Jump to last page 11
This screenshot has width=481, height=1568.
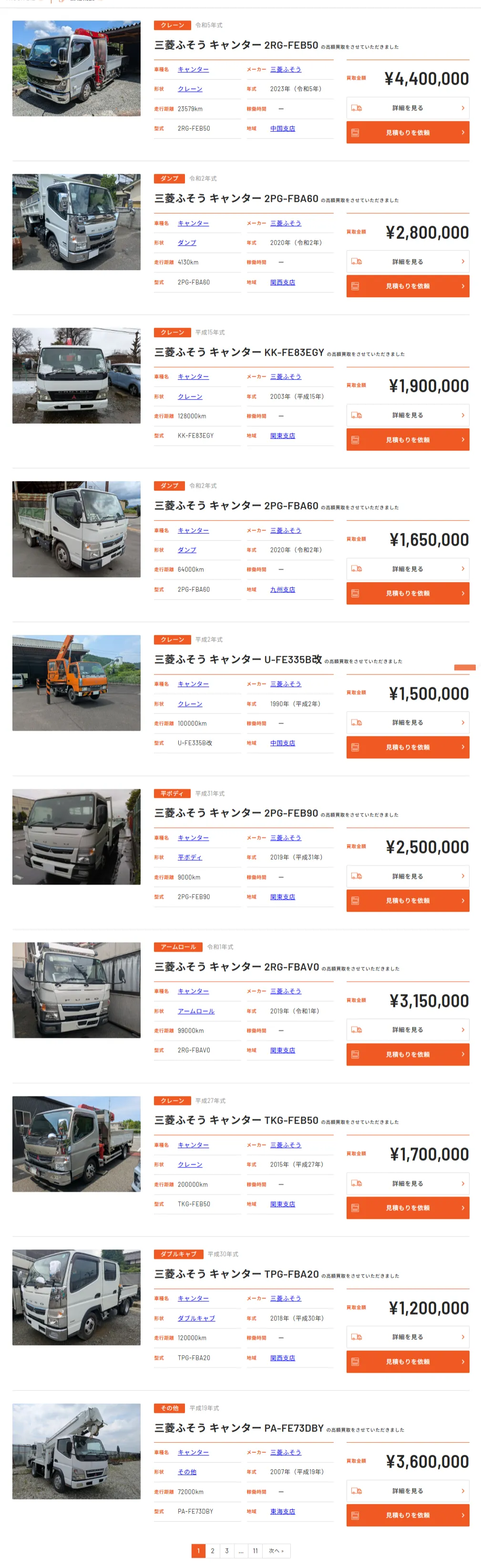pyautogui.click(x=255, y=1551)
